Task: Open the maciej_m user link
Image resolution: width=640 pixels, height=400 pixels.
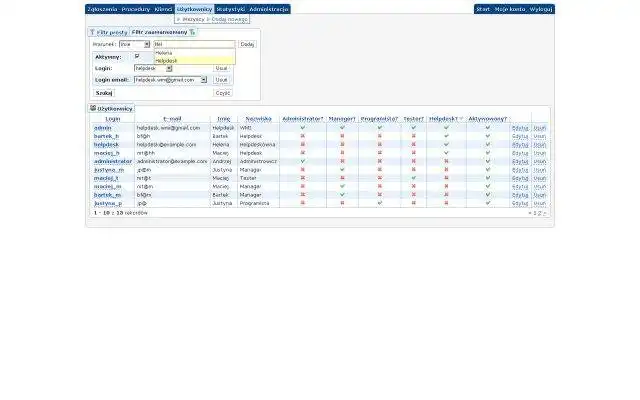Action: coord(107,187)
